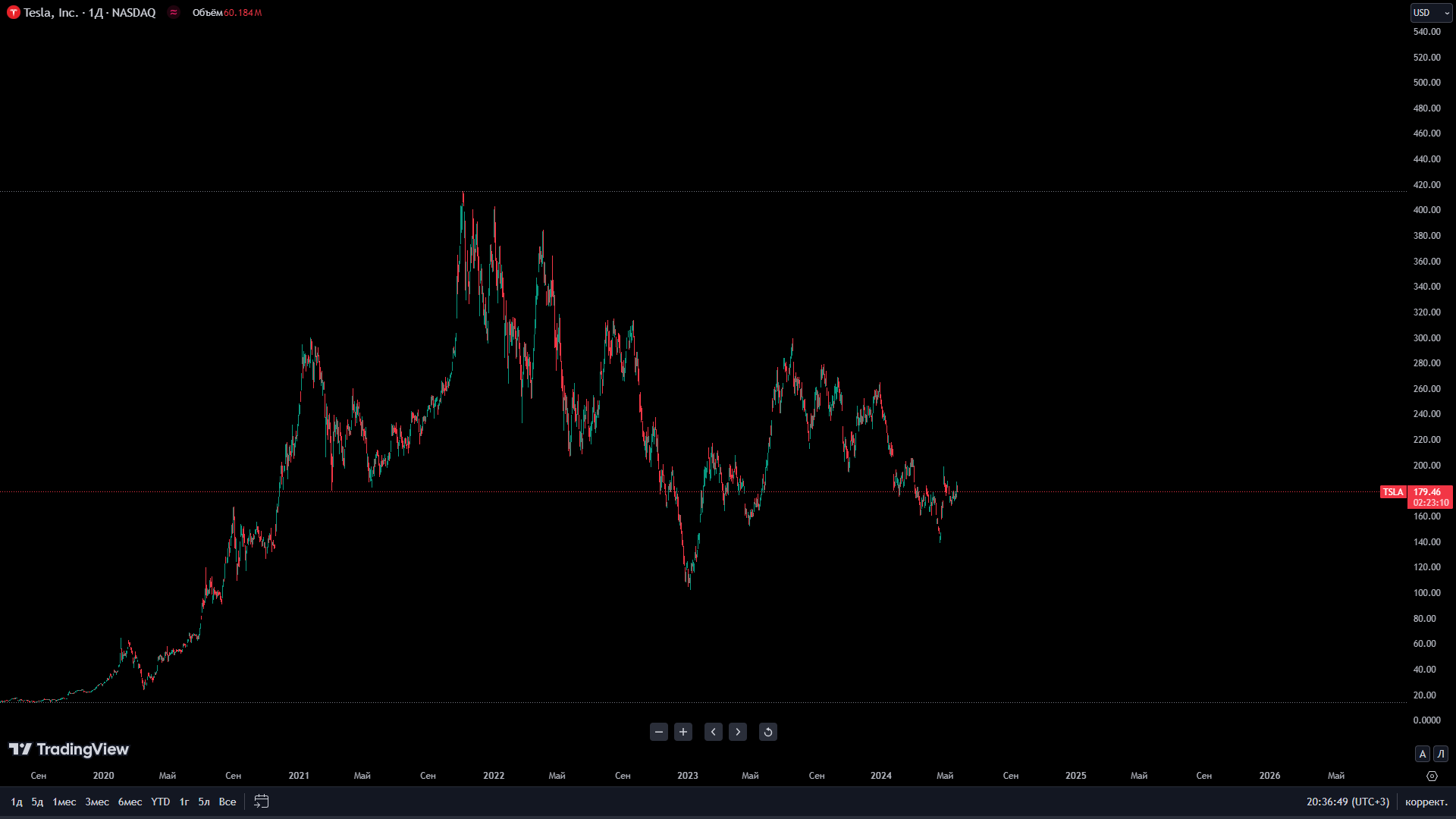
Task: Select the YTD time range
Action: click(160, 802)
